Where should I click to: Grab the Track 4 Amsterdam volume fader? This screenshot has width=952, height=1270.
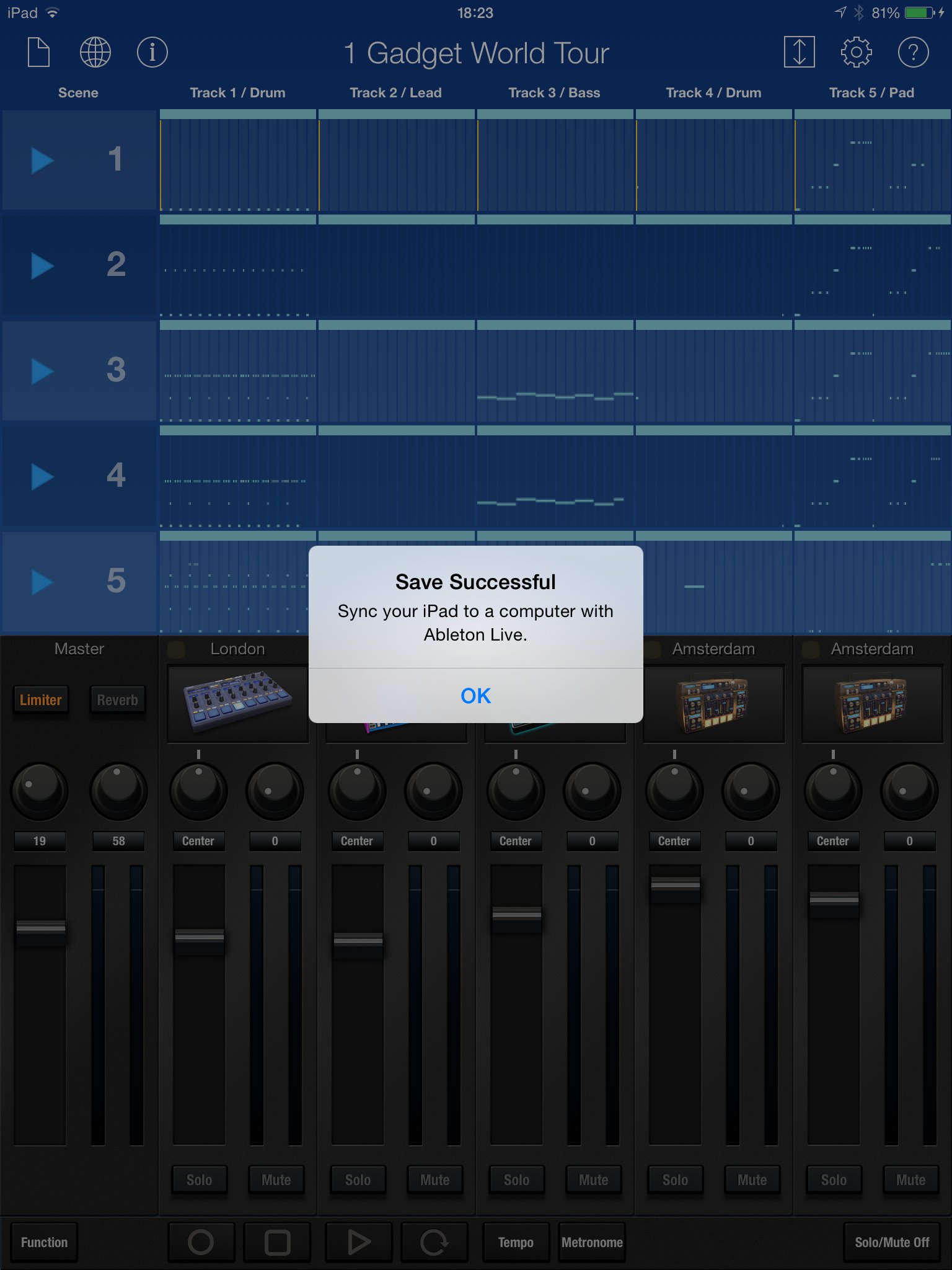[676, 889]
